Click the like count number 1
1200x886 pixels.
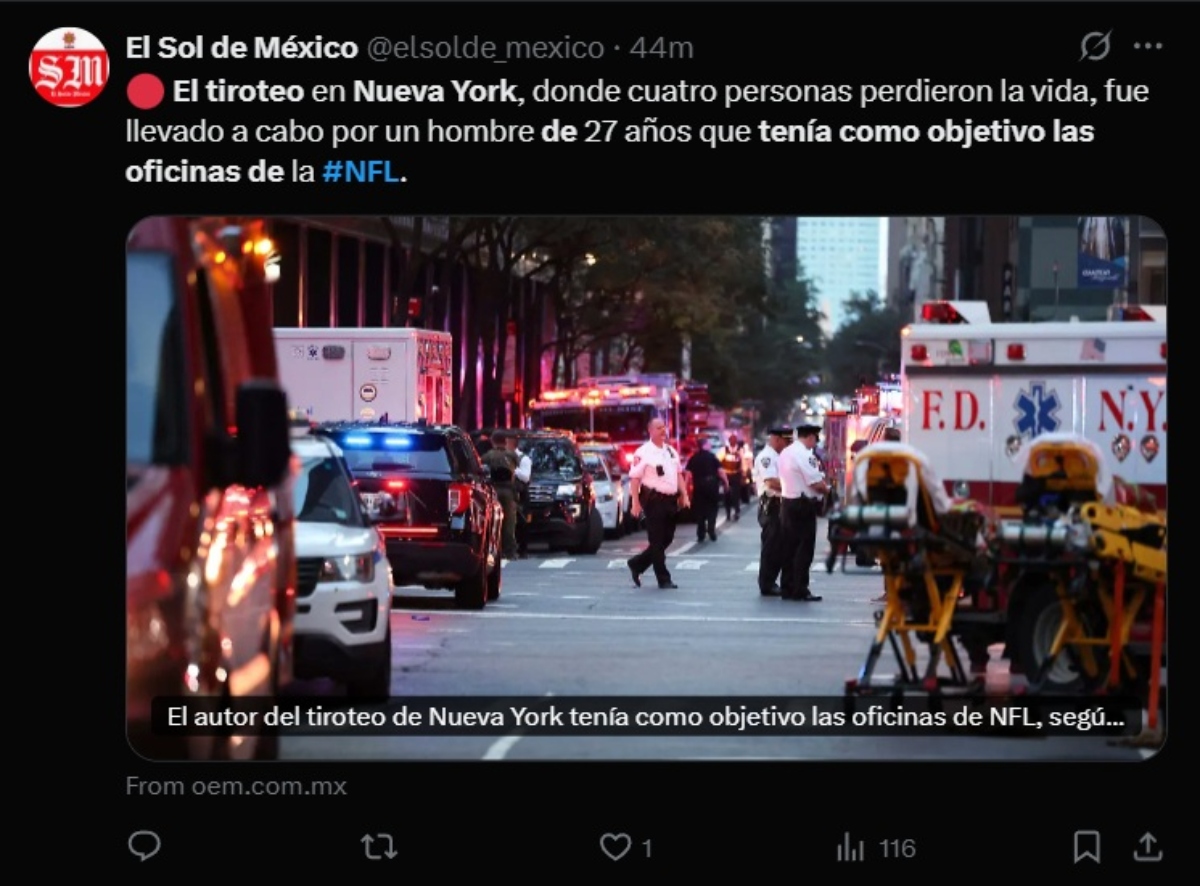(x=646, y=848)
